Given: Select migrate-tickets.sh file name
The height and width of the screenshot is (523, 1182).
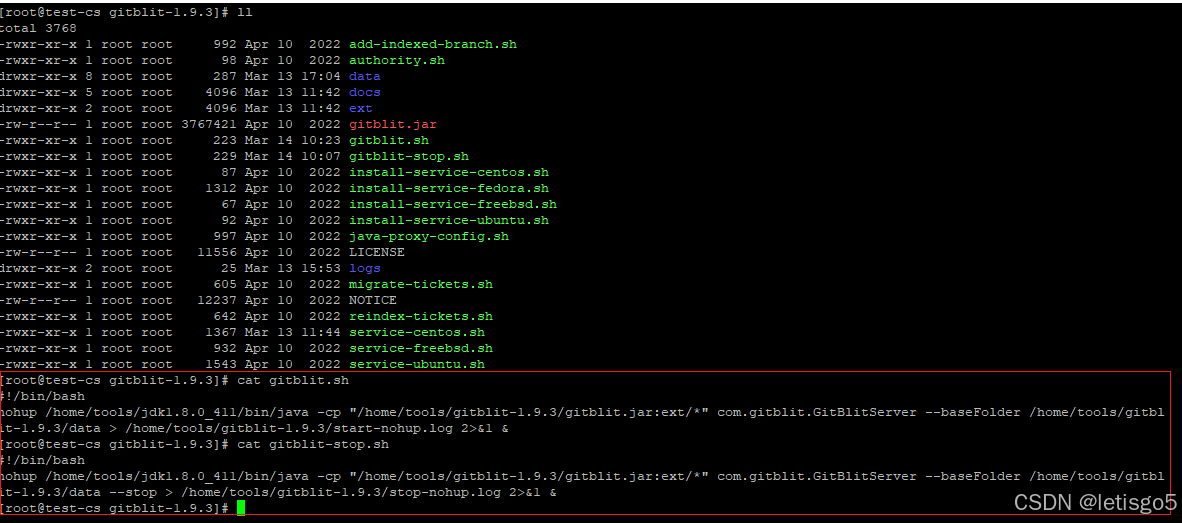Looking at the screenshot, I should coord(421,284).
